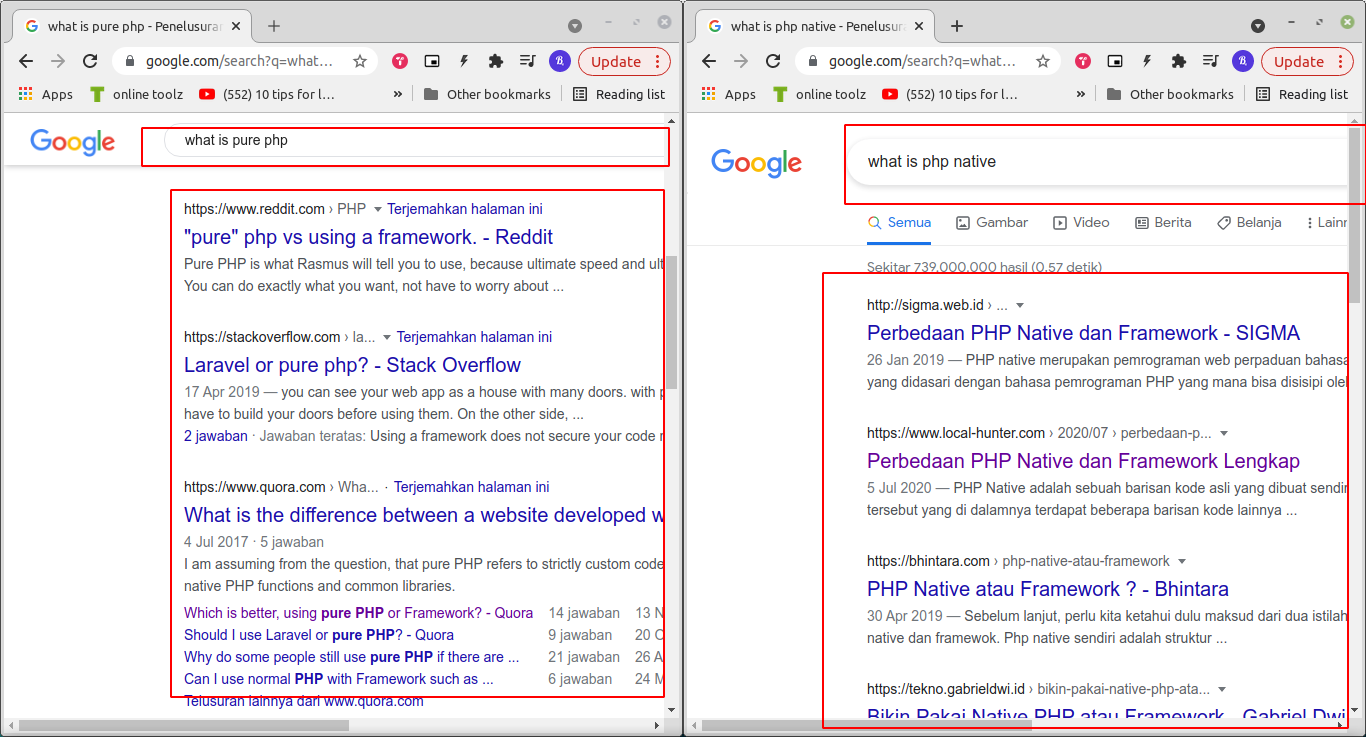Switch to the Berita search tab
The image size is (1366, 737).
click(1163, 222)
